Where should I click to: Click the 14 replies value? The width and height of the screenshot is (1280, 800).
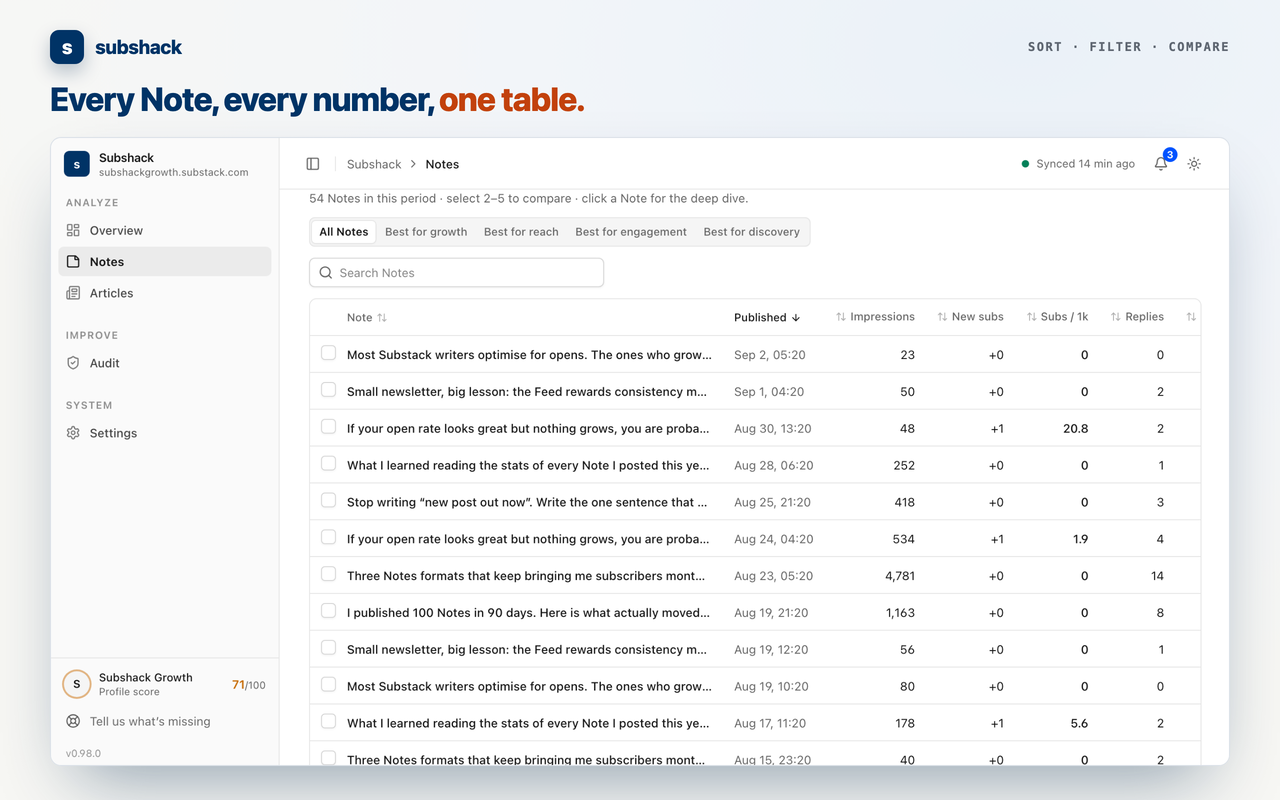tap(1157, 576)
